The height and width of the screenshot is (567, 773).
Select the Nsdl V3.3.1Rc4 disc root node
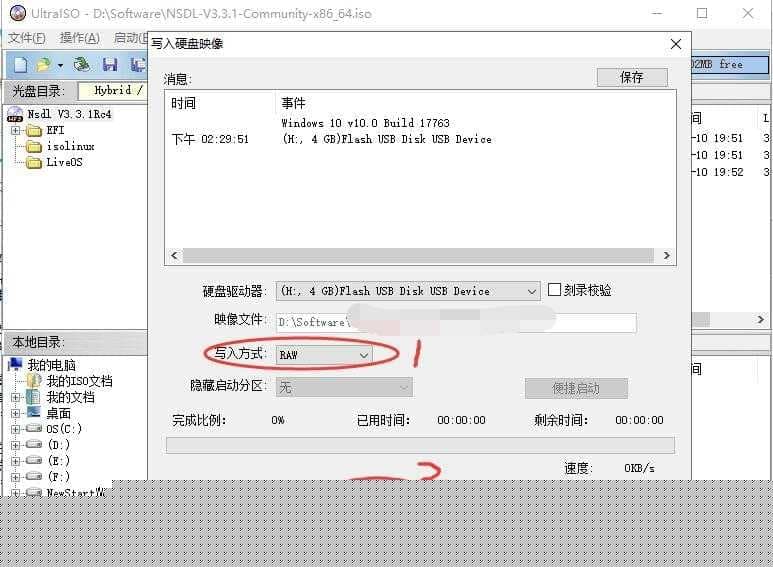click(69, 114)
